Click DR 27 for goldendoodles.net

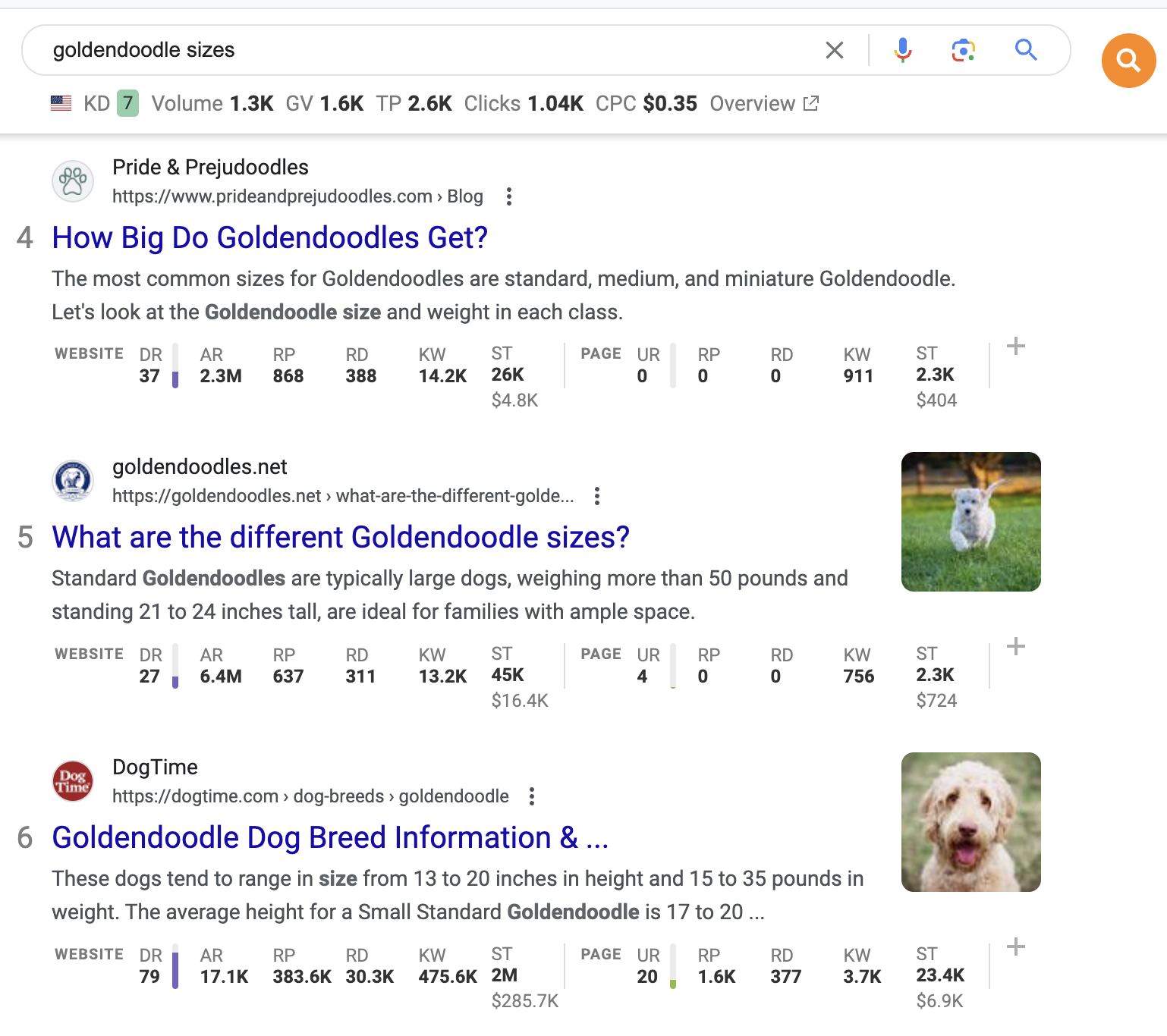pos(150,666)
